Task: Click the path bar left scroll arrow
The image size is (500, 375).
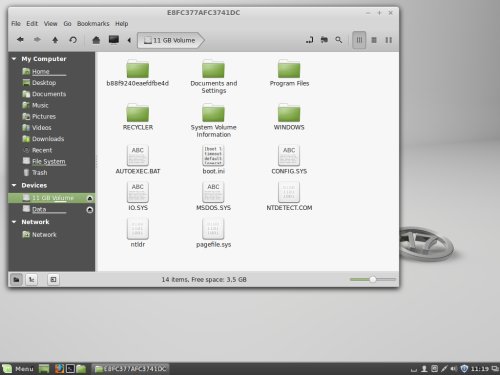Action: pyautogui.click(x=129, y=40)
